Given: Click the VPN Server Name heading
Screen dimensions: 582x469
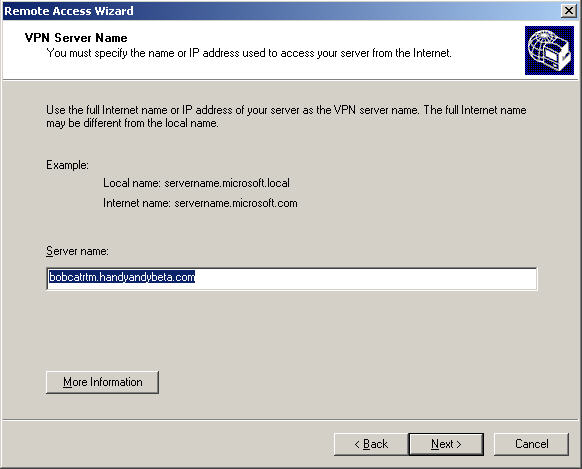Looking at the screenshot, I should tap(76, 38).
